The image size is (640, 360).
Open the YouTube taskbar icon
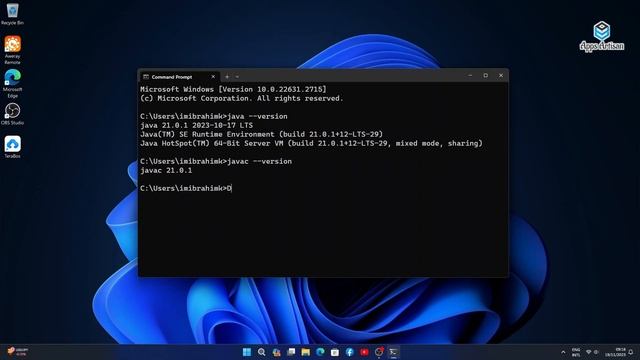pos(364,352)
